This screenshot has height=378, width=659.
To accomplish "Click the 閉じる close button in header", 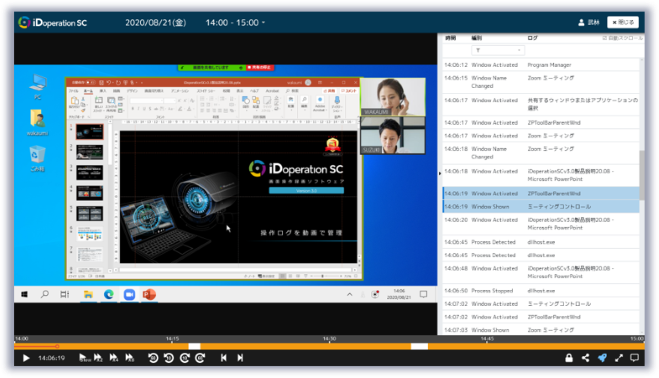I will point(623,22).
